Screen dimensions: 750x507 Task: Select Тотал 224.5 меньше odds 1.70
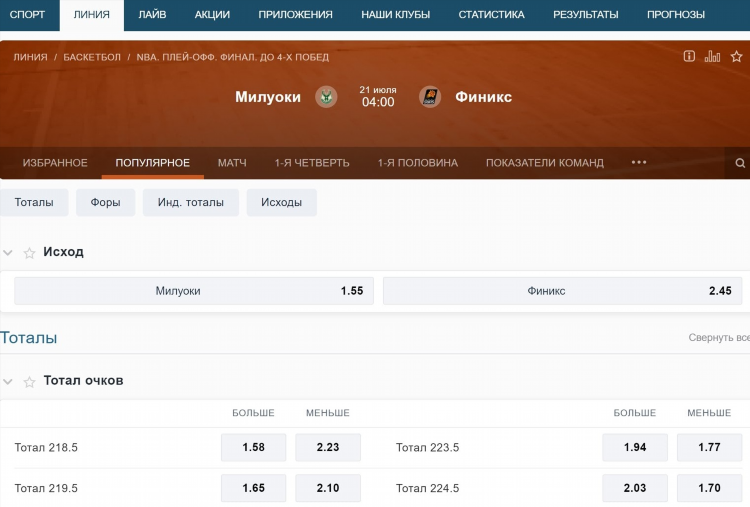pos(709,488)
